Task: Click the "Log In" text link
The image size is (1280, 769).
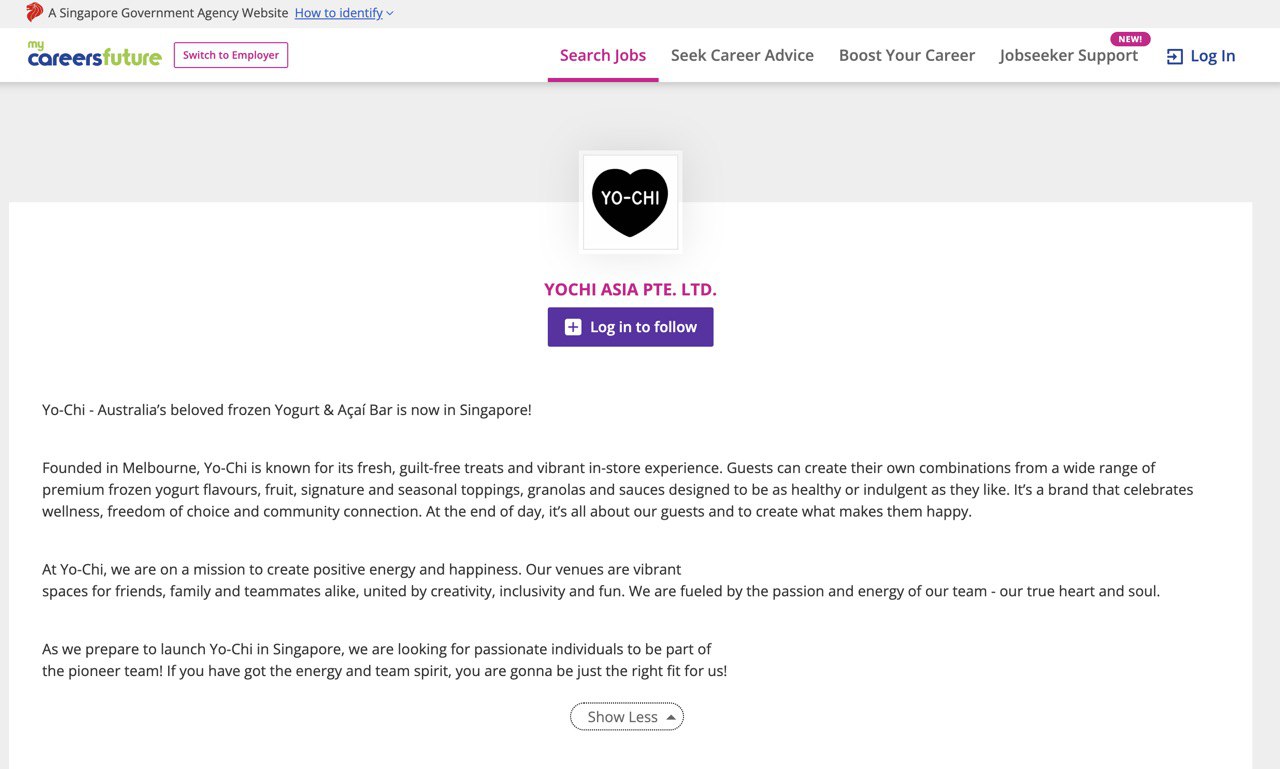Action: 1212,57
